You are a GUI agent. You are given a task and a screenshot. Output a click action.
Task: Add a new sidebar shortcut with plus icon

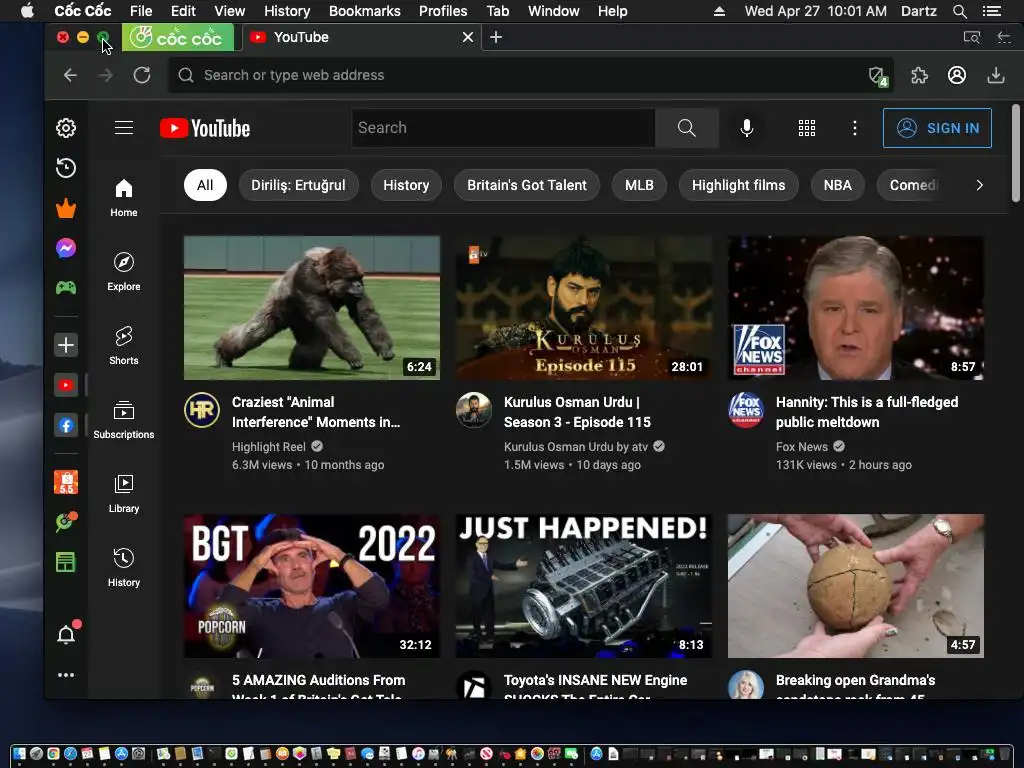(66, 345)
